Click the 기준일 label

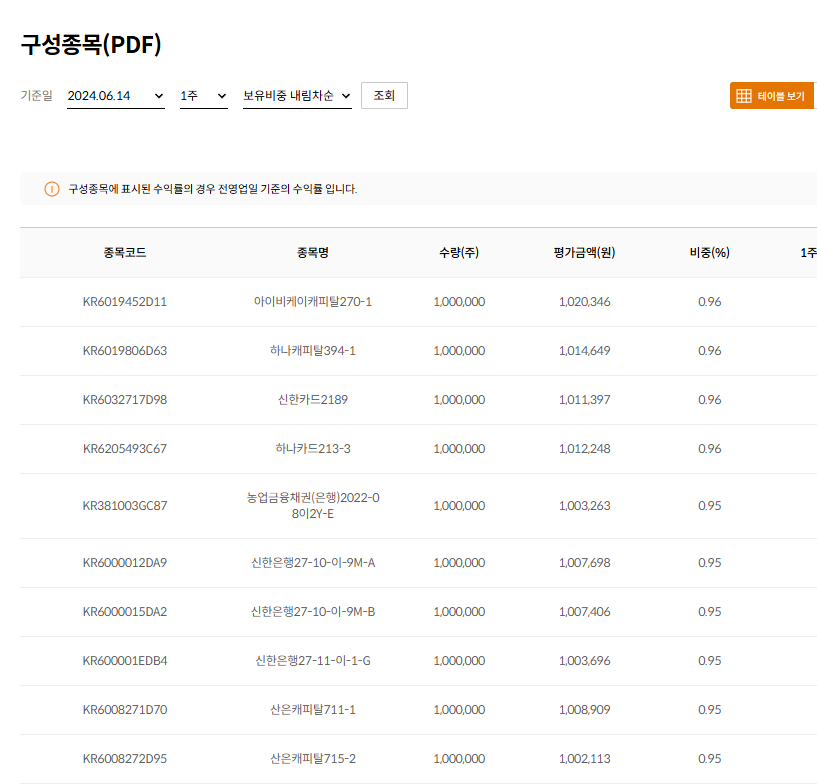pyautogui.click(x=36, y=95)
